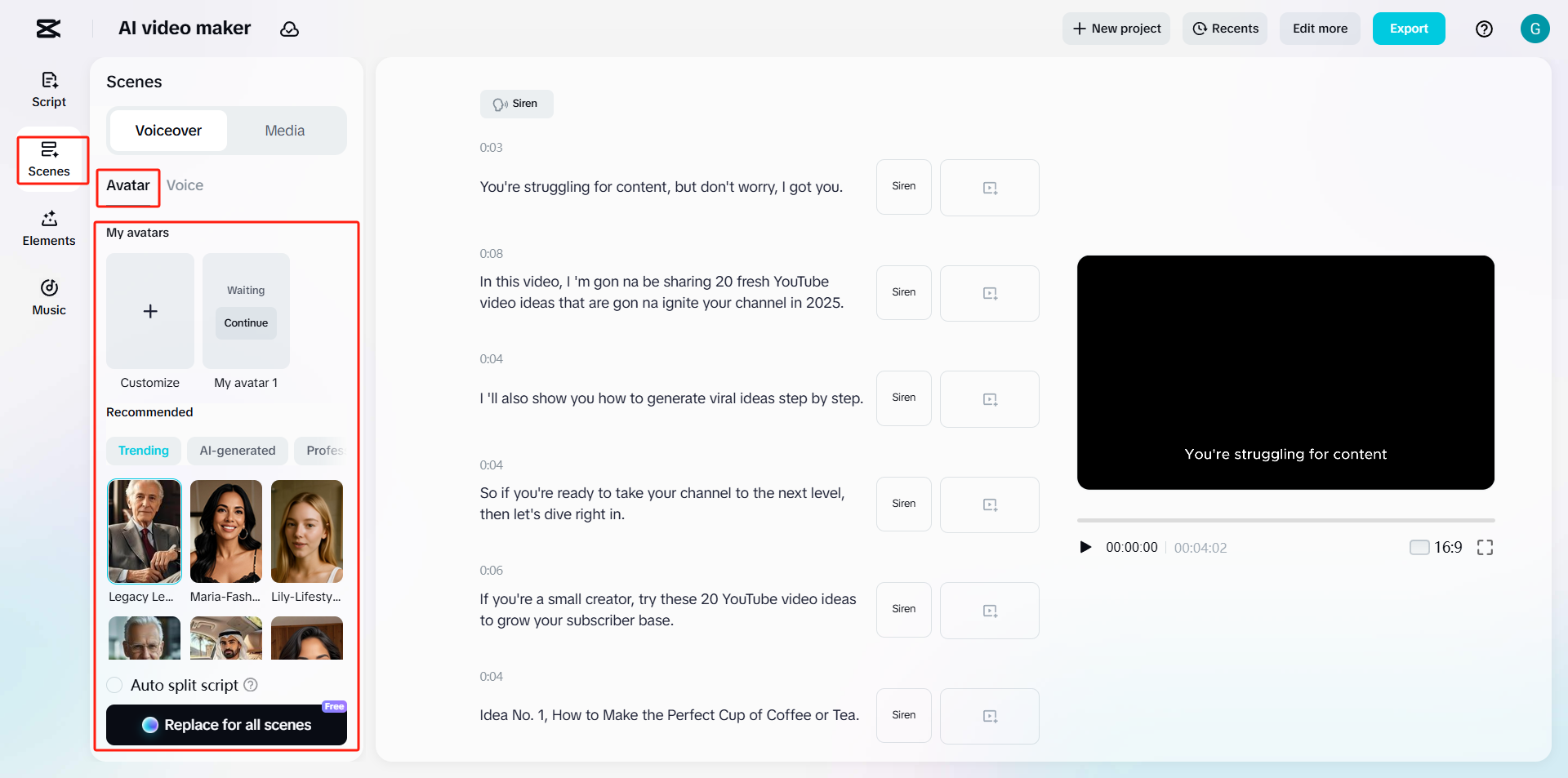Choose the Lily-Lifesty... avatar thumbnail

pyautogui.click(x=307, y=531)
